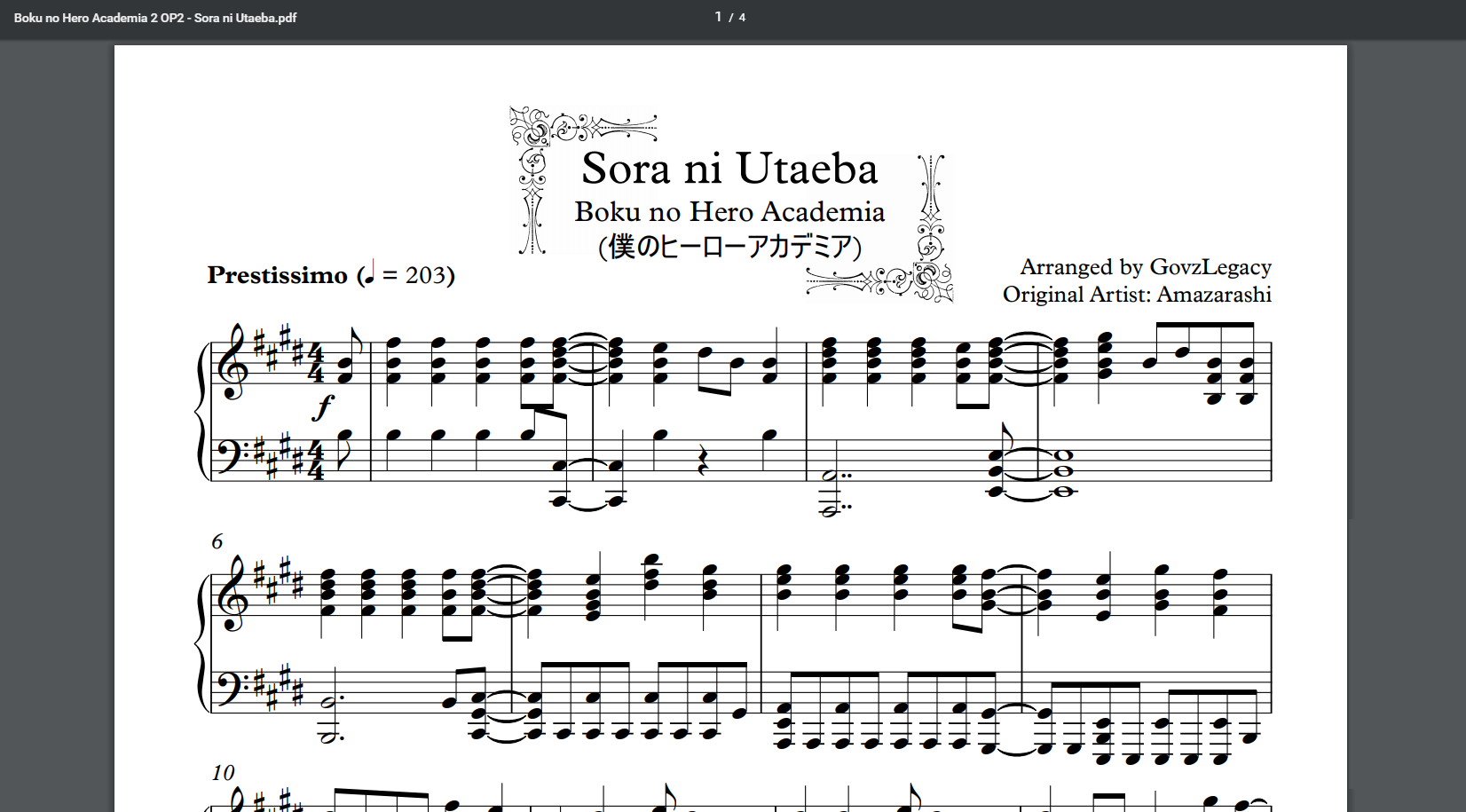Click the treble clef at measure 6
Image resolution: width=1466 pixels, height=812 pixels.
point(234,595)
